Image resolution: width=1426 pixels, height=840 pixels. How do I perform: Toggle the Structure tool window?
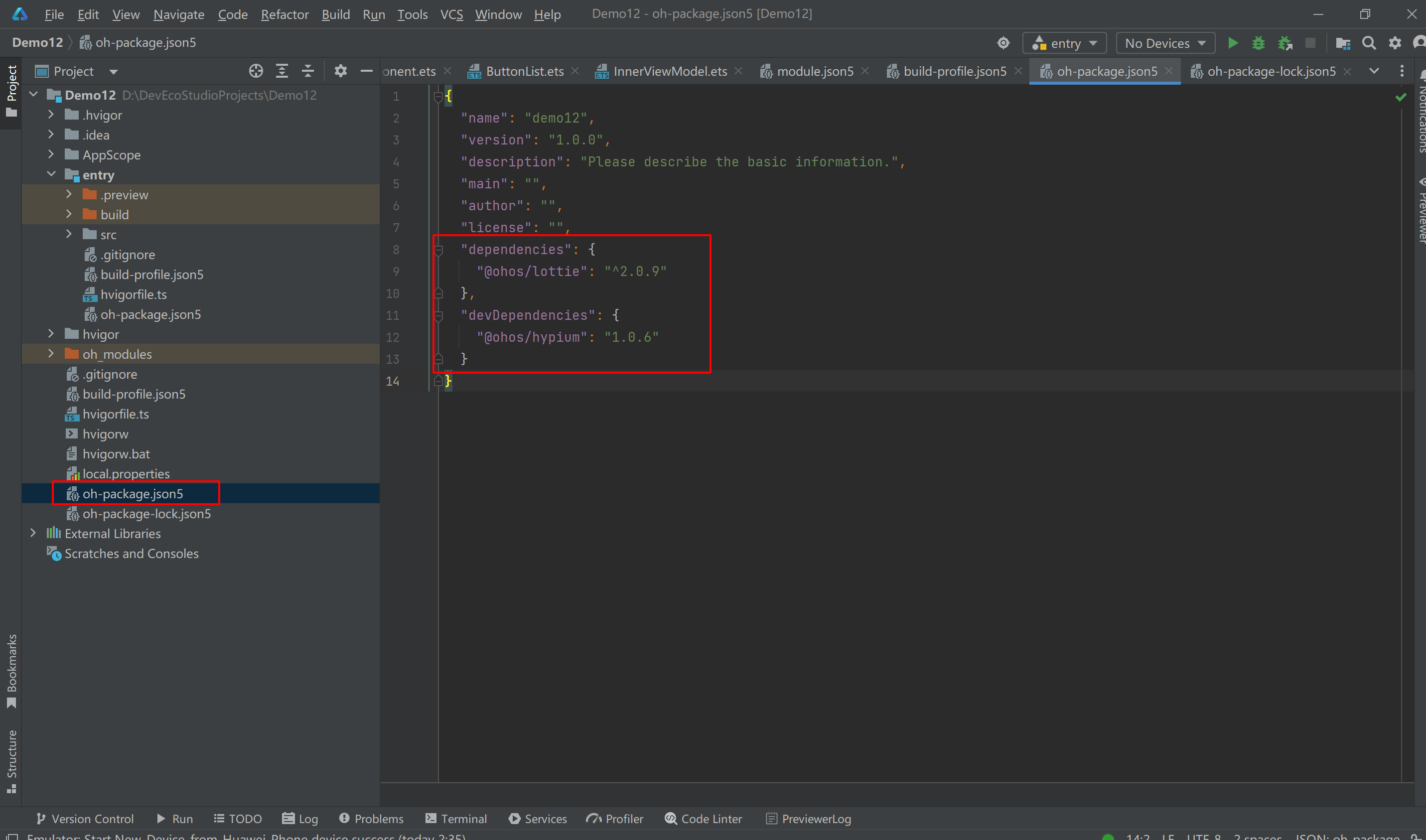11,761
